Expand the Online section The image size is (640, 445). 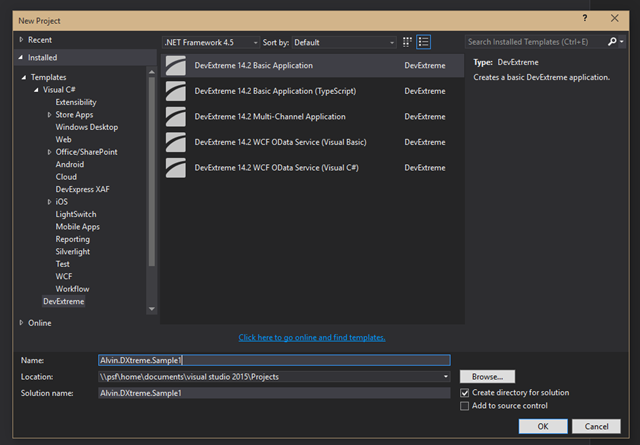[x=21, y=323]
